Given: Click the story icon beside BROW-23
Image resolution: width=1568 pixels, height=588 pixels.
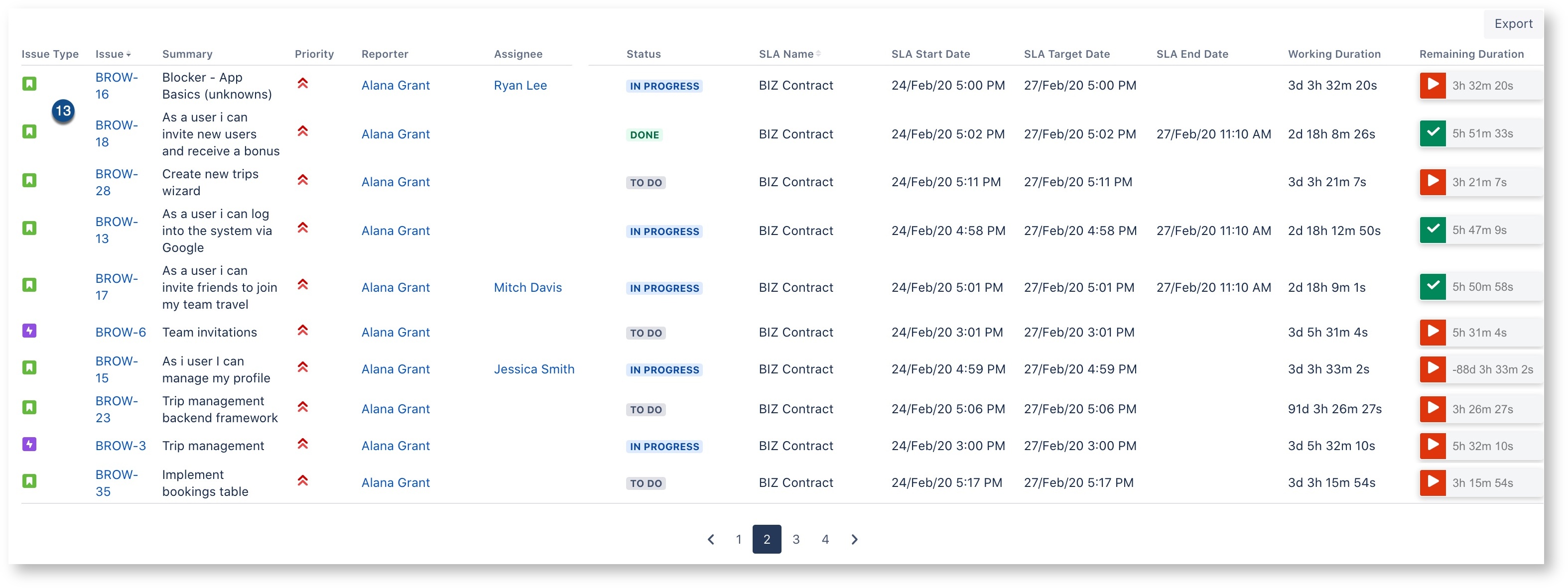Looking at the screenshot, I should click(x=29, y=408).
